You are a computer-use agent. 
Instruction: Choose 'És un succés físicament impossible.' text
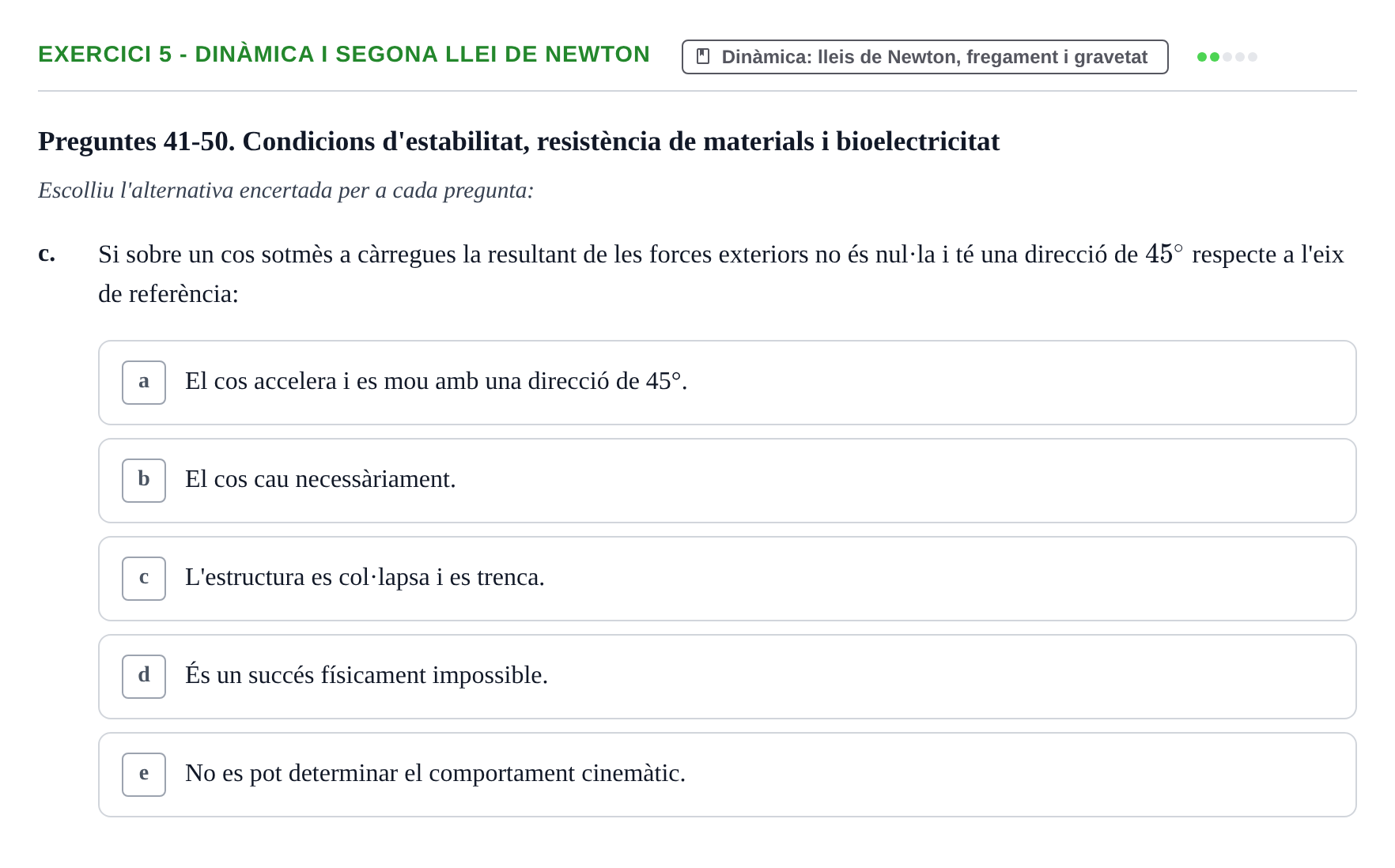366,675
